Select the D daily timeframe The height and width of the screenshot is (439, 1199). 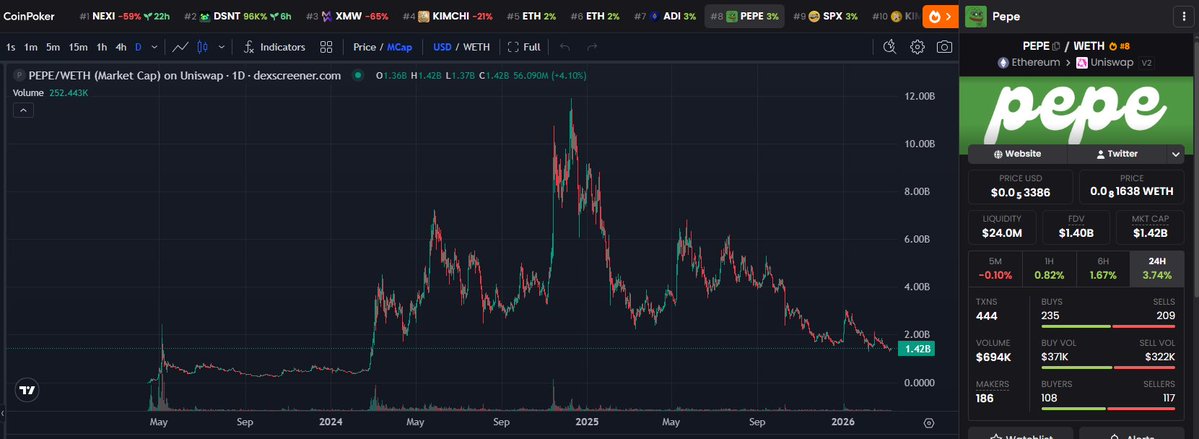click(x=138, y=47)
